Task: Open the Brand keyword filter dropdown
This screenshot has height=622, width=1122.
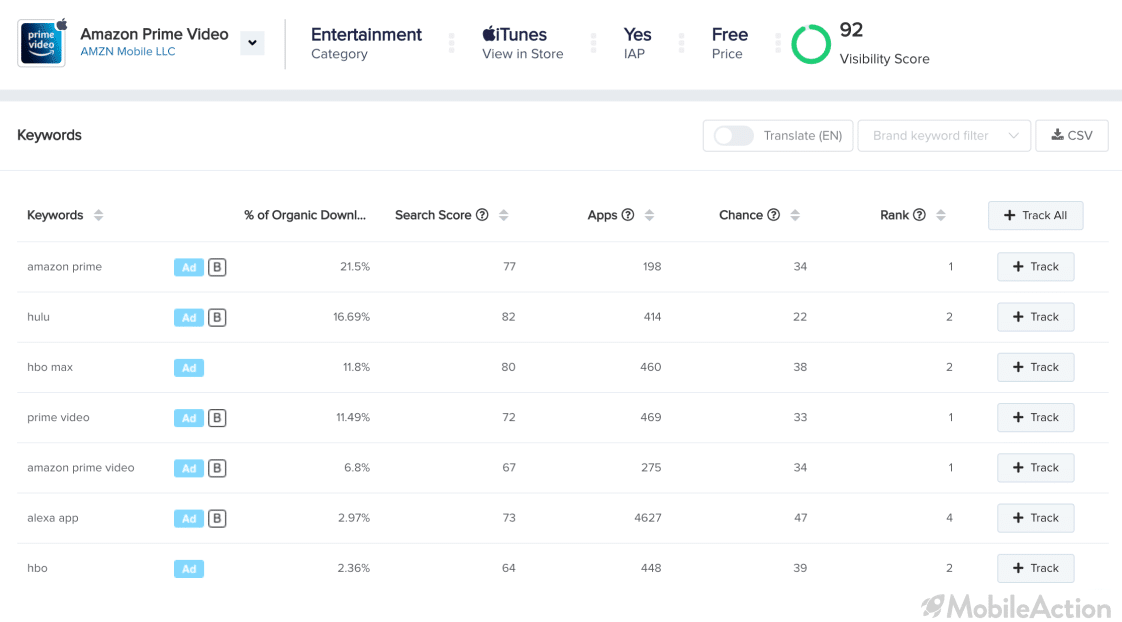Action: tap(944, 136)
